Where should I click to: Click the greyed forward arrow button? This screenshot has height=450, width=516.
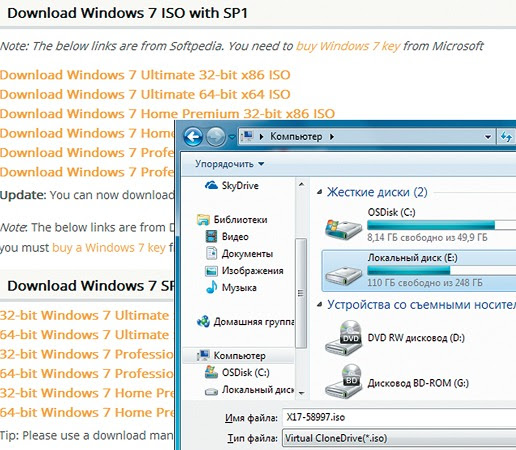[x=215, y=137]
